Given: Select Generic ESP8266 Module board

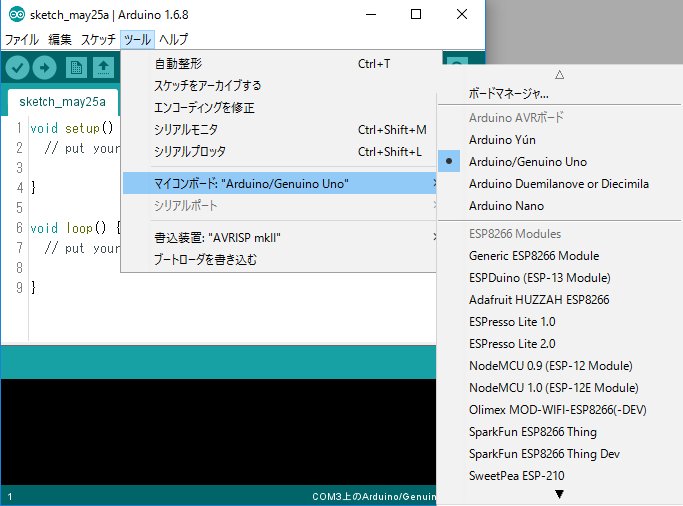Looking at the screenshot, I should tap(560, 256).
